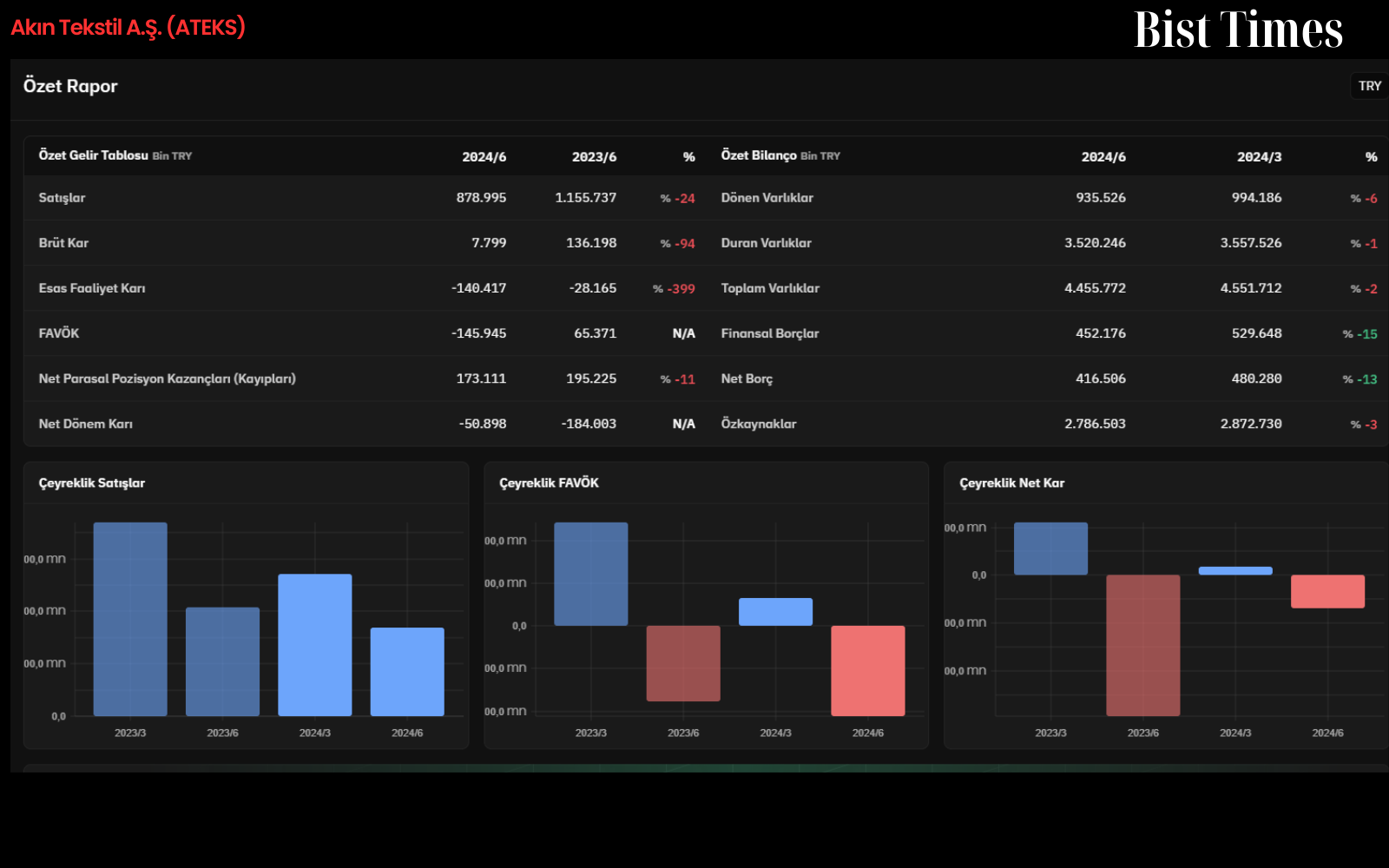Image resolution: width=1389 pixels, height=868 pixels.
Task: Click the 2024/6 bar in Çeyreklik Satışlar
Action: click(407, 672)
